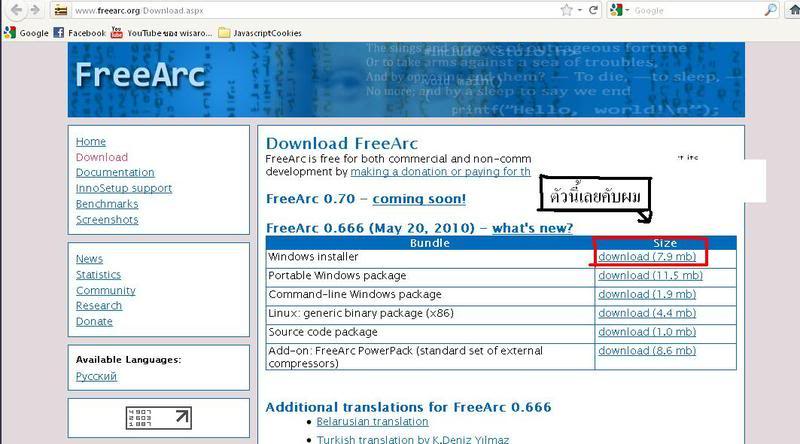The width and height of the screenshot is (800, 444).
Task: Download Windows installer (7.9 mb)
Action: coord(647,257)
